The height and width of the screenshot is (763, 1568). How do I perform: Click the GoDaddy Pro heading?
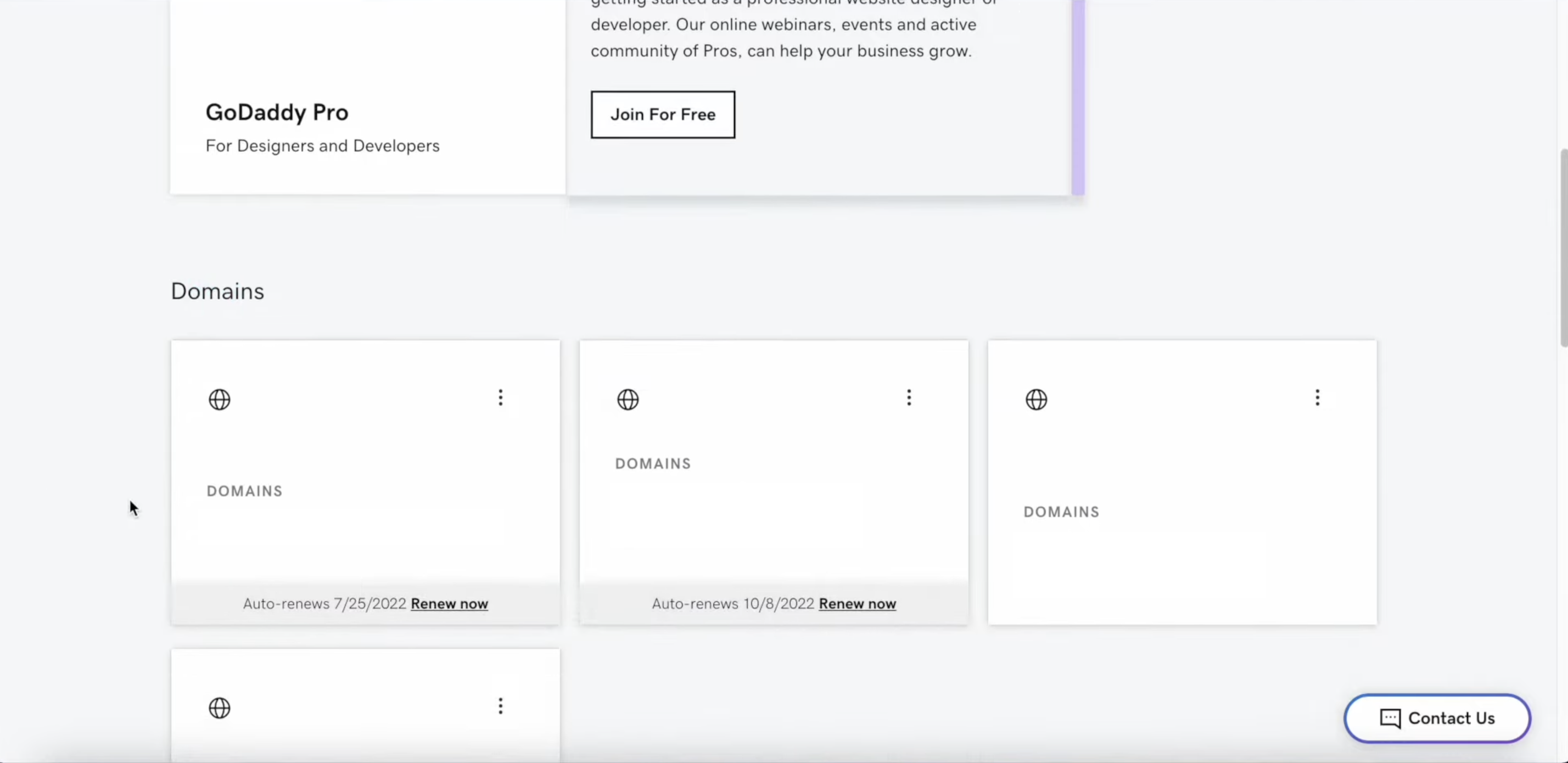pyautogui.click(x=277, y=113)
